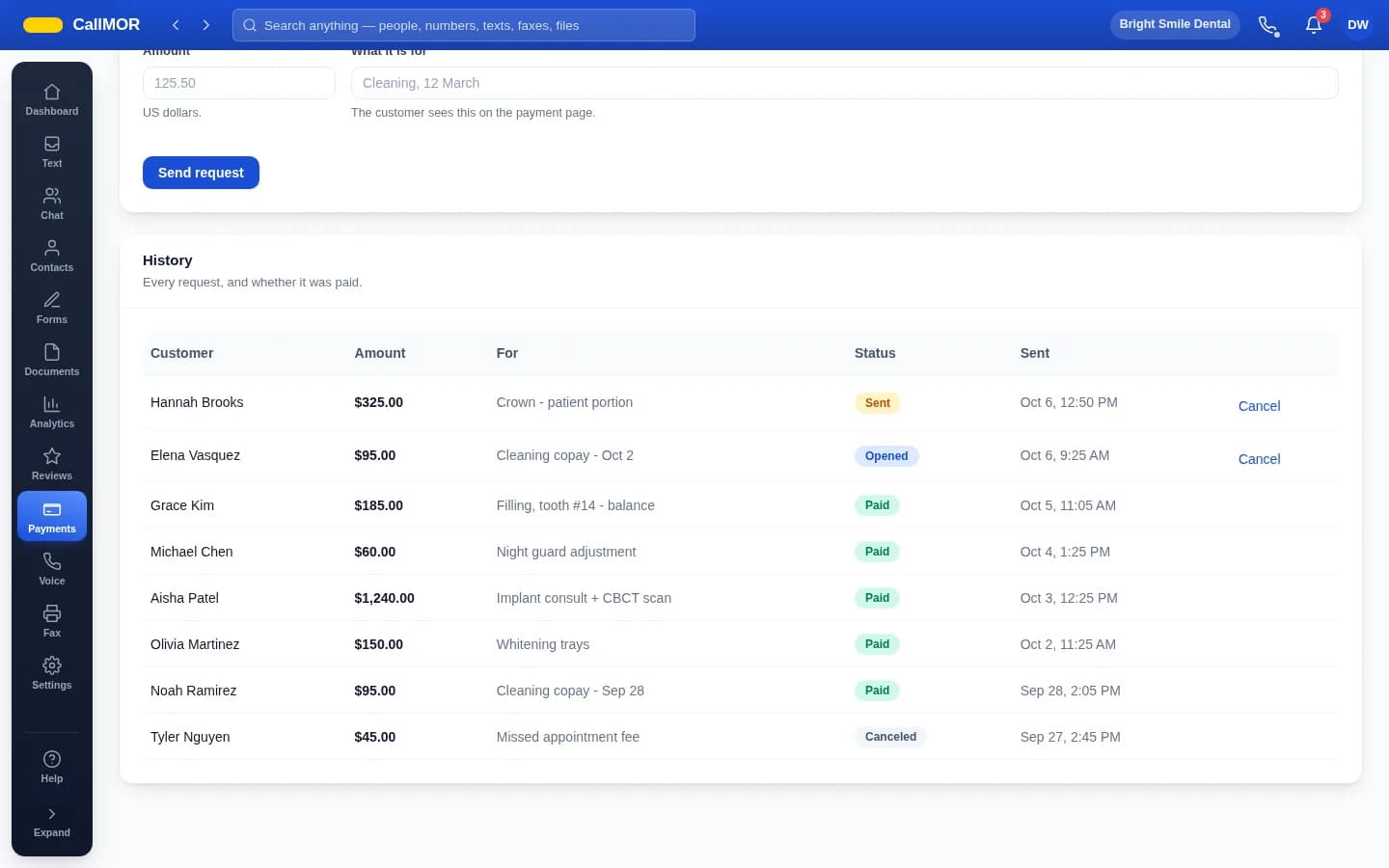Image resolution: width=1389 pixels, height=868 pixels.
Task: View Analytics from sidebar
Action: pos(52,413)
